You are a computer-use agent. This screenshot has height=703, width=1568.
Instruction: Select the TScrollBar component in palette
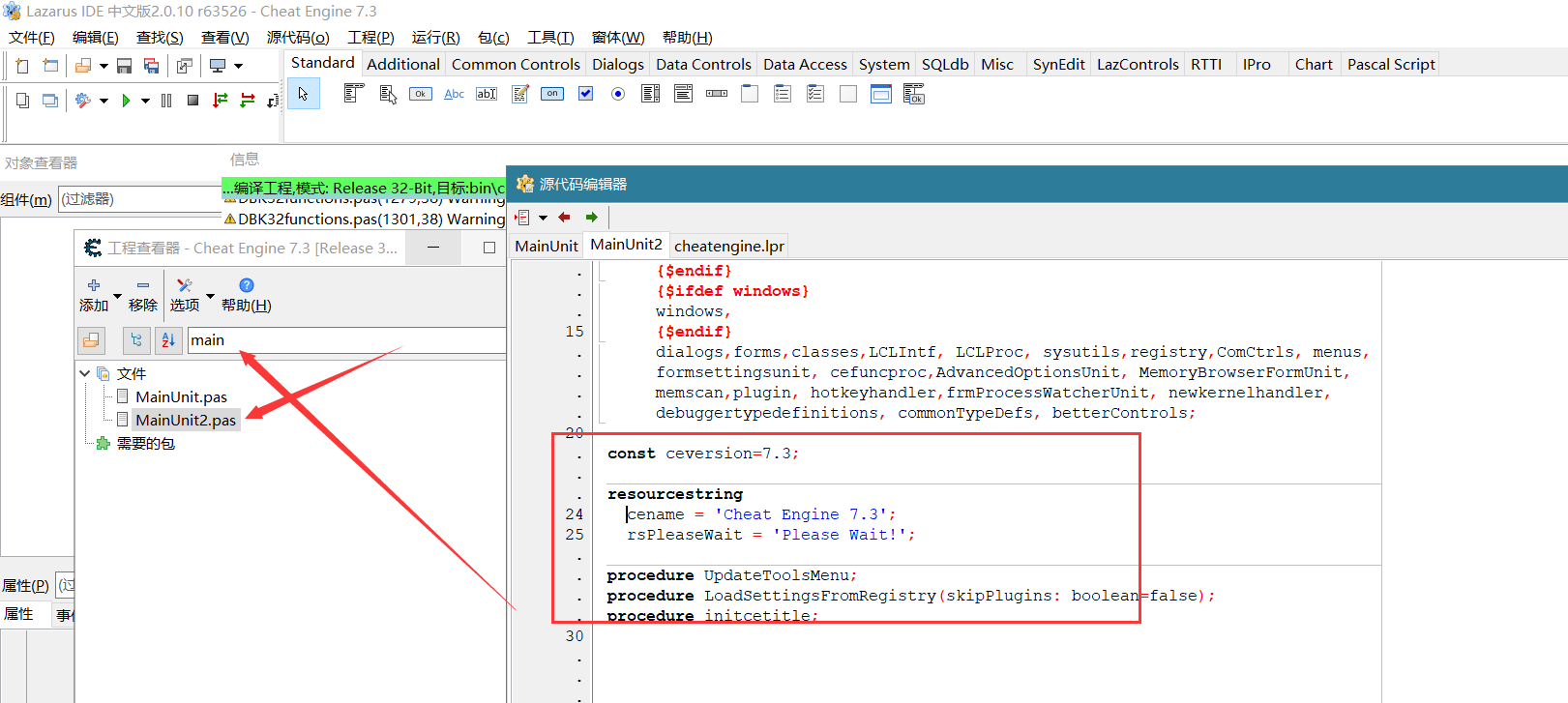click(717, 94)
